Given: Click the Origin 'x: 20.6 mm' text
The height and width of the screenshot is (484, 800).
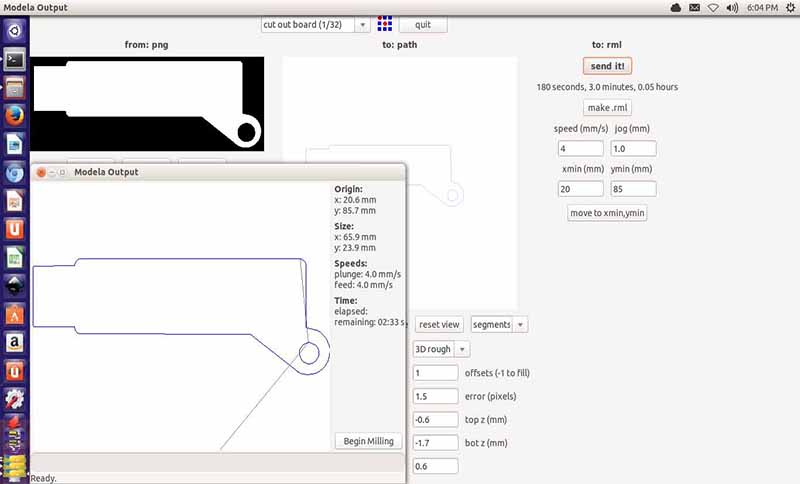Looking at the screenshot, I should pyautogui.click(x=355, y=200).
